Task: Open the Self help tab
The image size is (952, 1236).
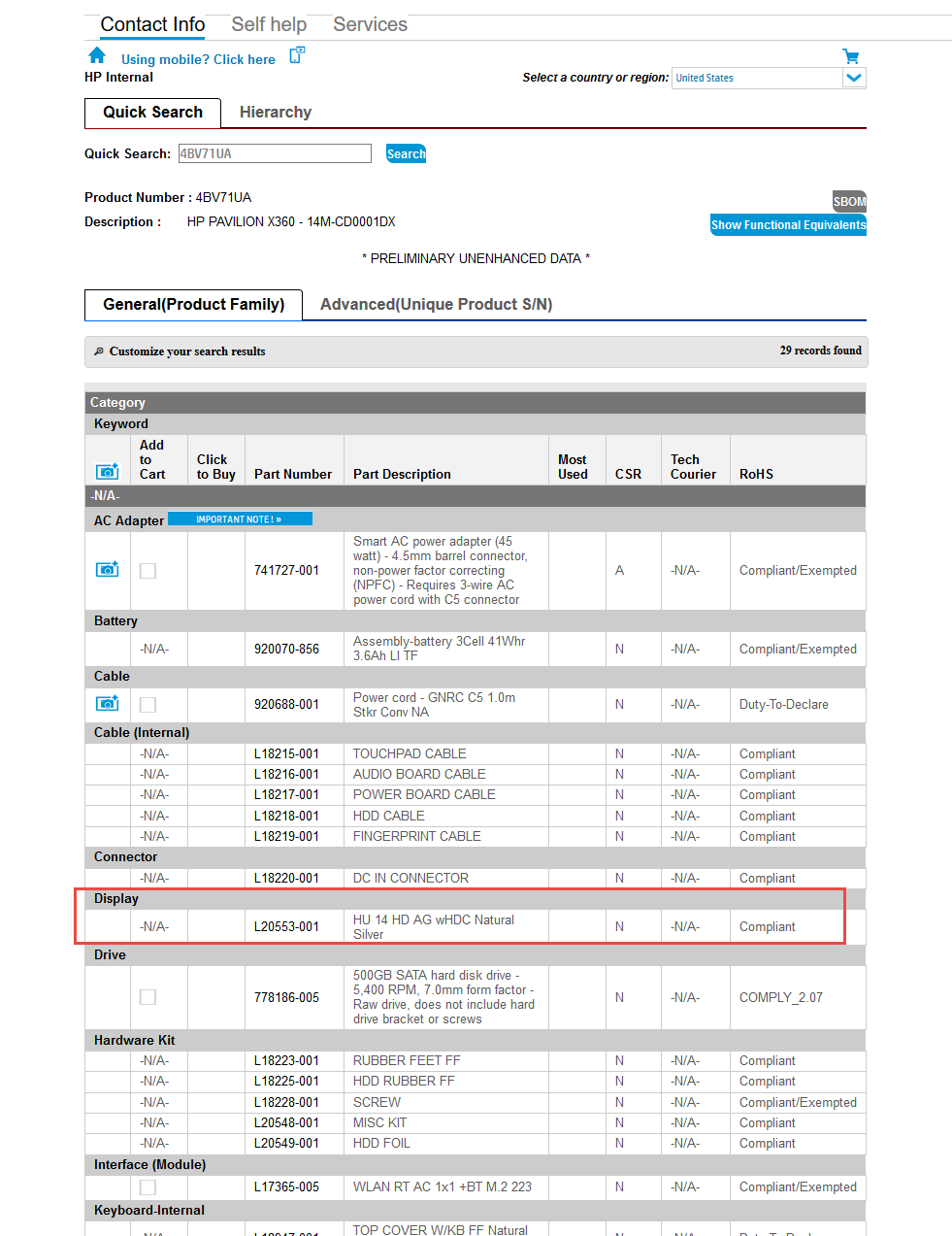Action: pyautogui.click(x=269, y=24)
